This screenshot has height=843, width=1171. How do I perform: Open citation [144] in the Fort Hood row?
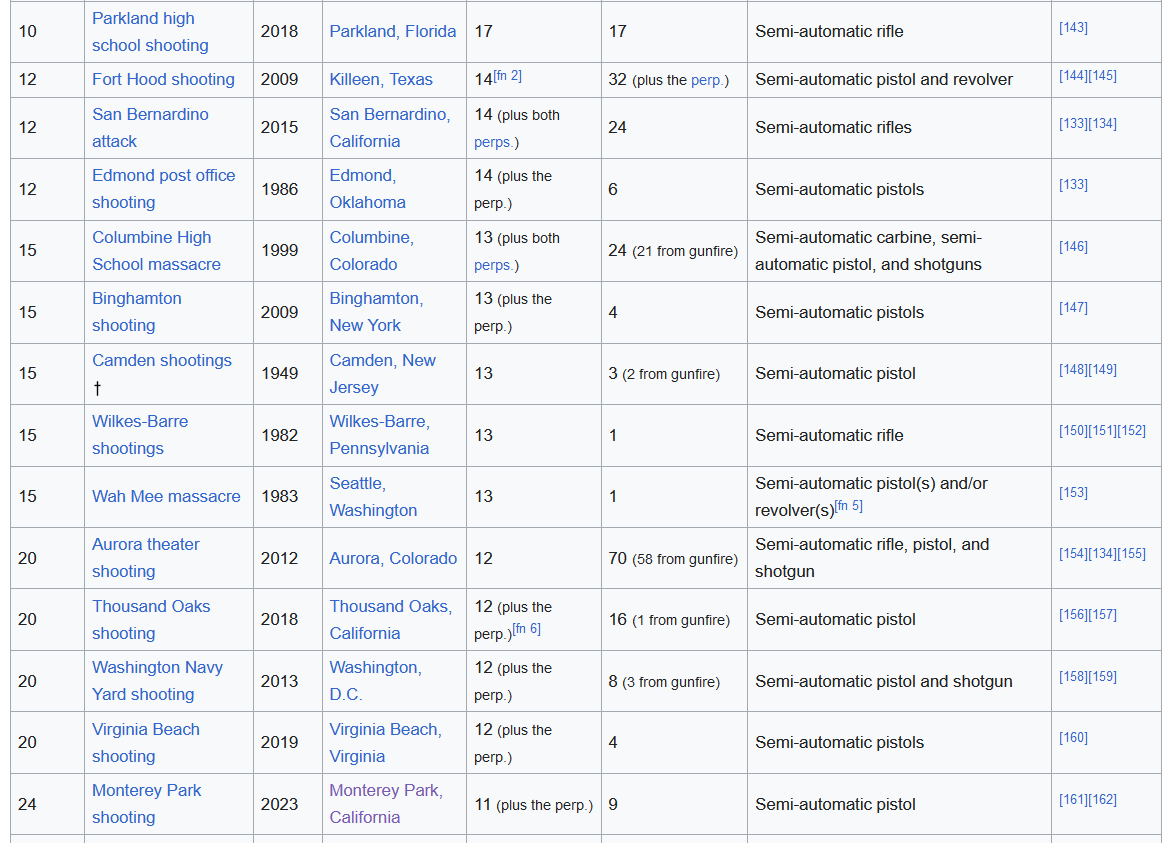click(x=1073, y=75)
